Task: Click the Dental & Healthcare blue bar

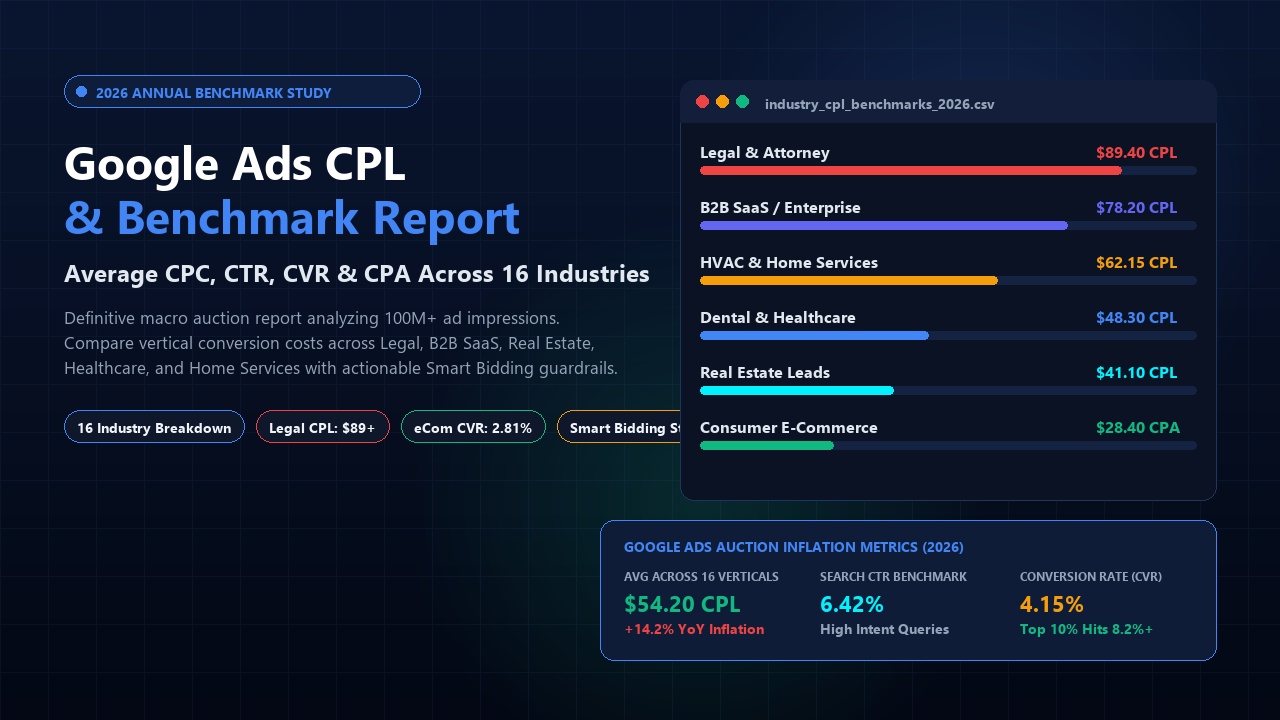Action: click(x=814, y=336)
